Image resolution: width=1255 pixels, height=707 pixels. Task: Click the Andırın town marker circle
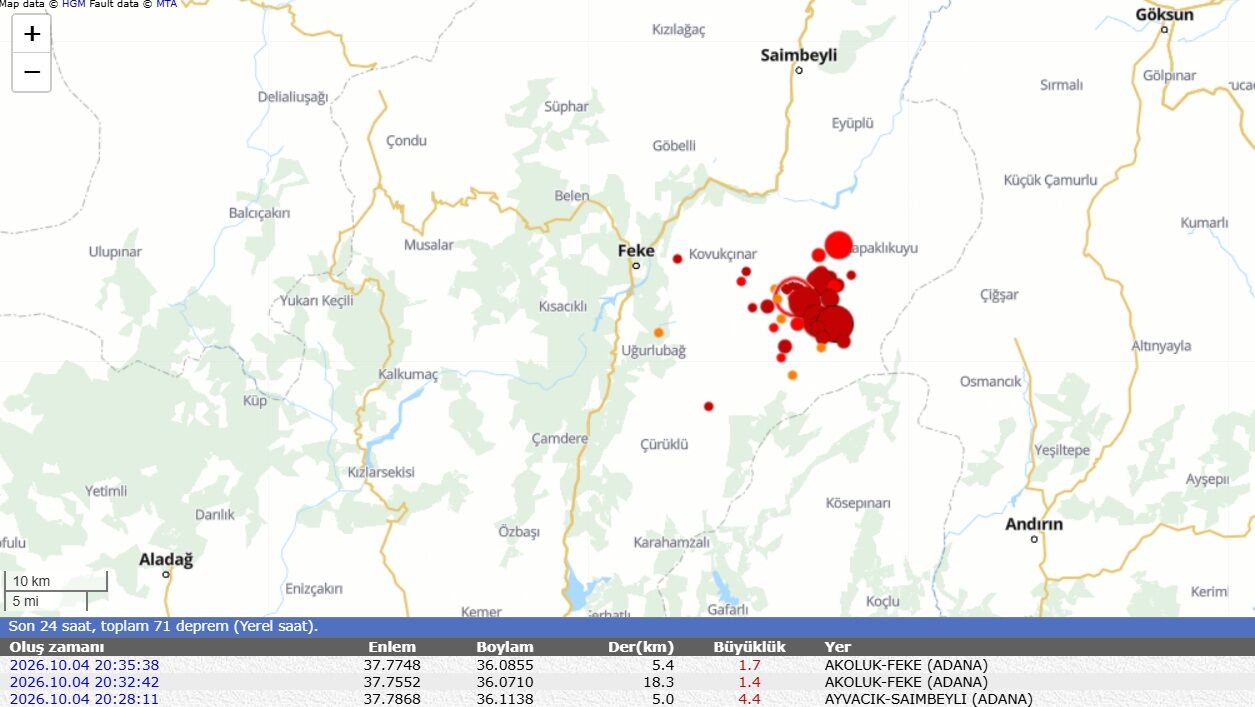click(x=1034, y=539)
